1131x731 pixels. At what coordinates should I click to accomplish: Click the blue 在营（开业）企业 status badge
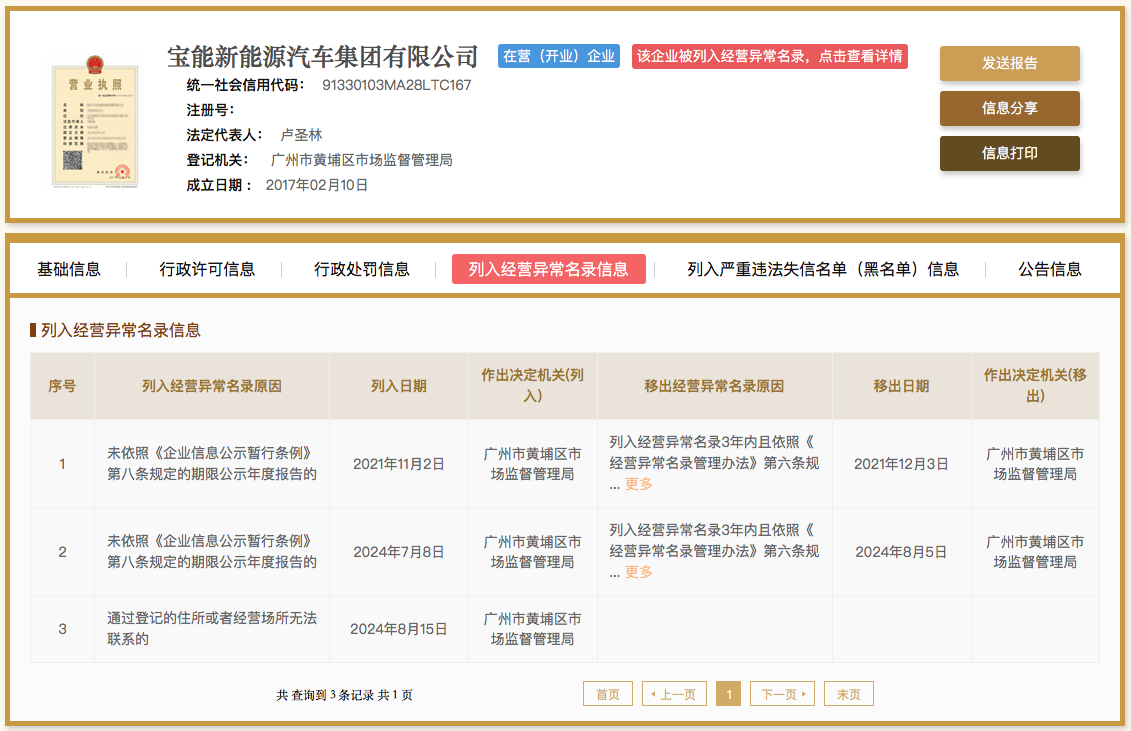point(558,56)
